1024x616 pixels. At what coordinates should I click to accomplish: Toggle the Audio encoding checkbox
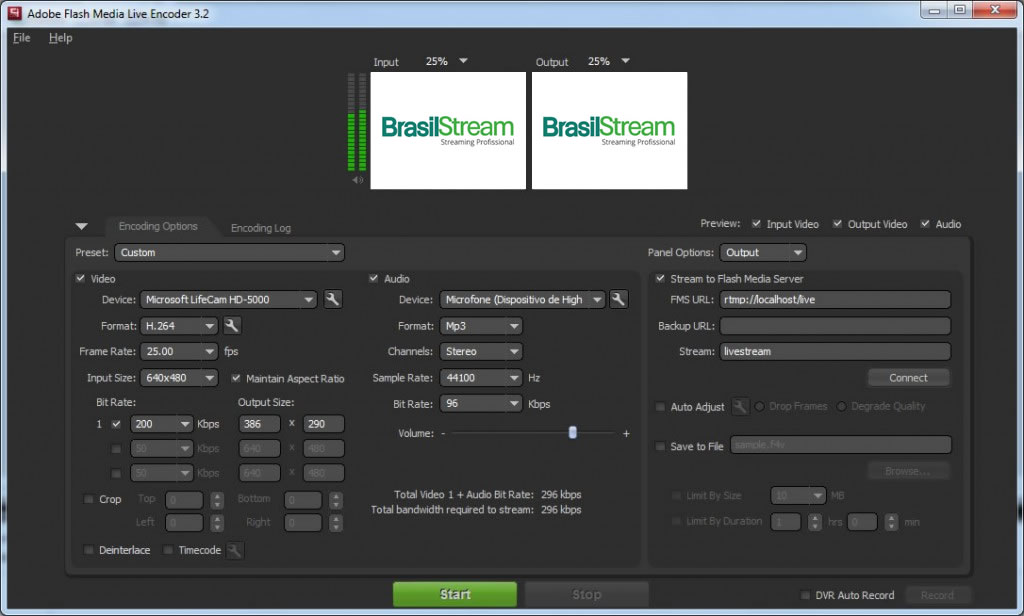click(x=374, y=278)
